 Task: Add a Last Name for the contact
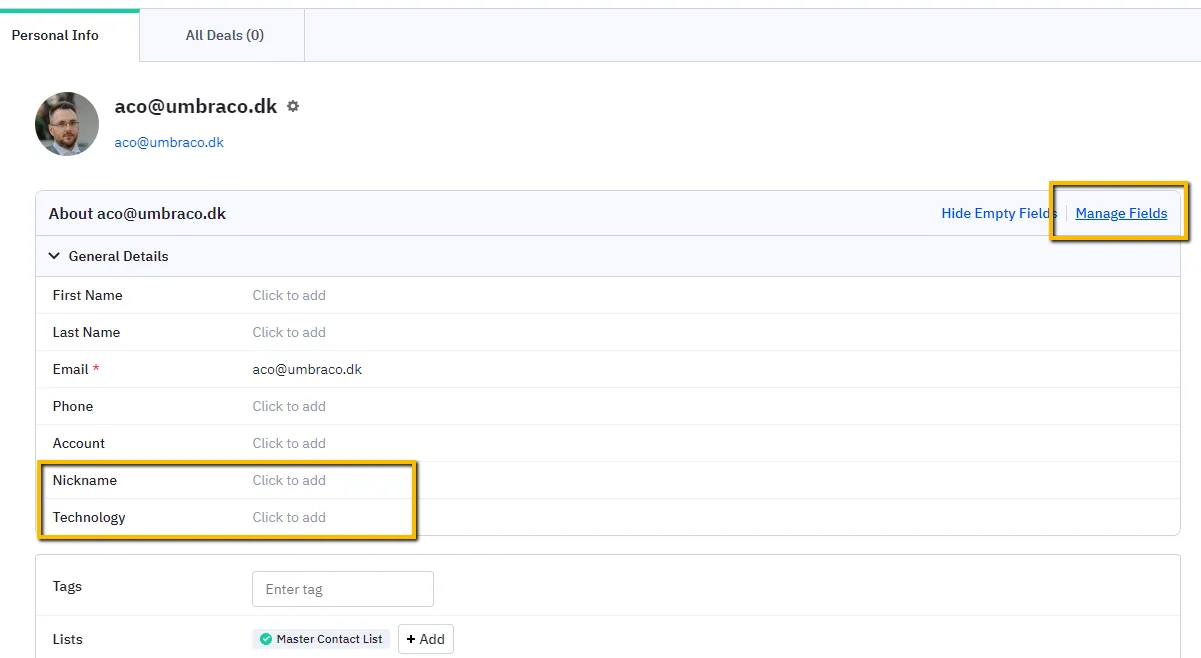click(x=289, y=332)
